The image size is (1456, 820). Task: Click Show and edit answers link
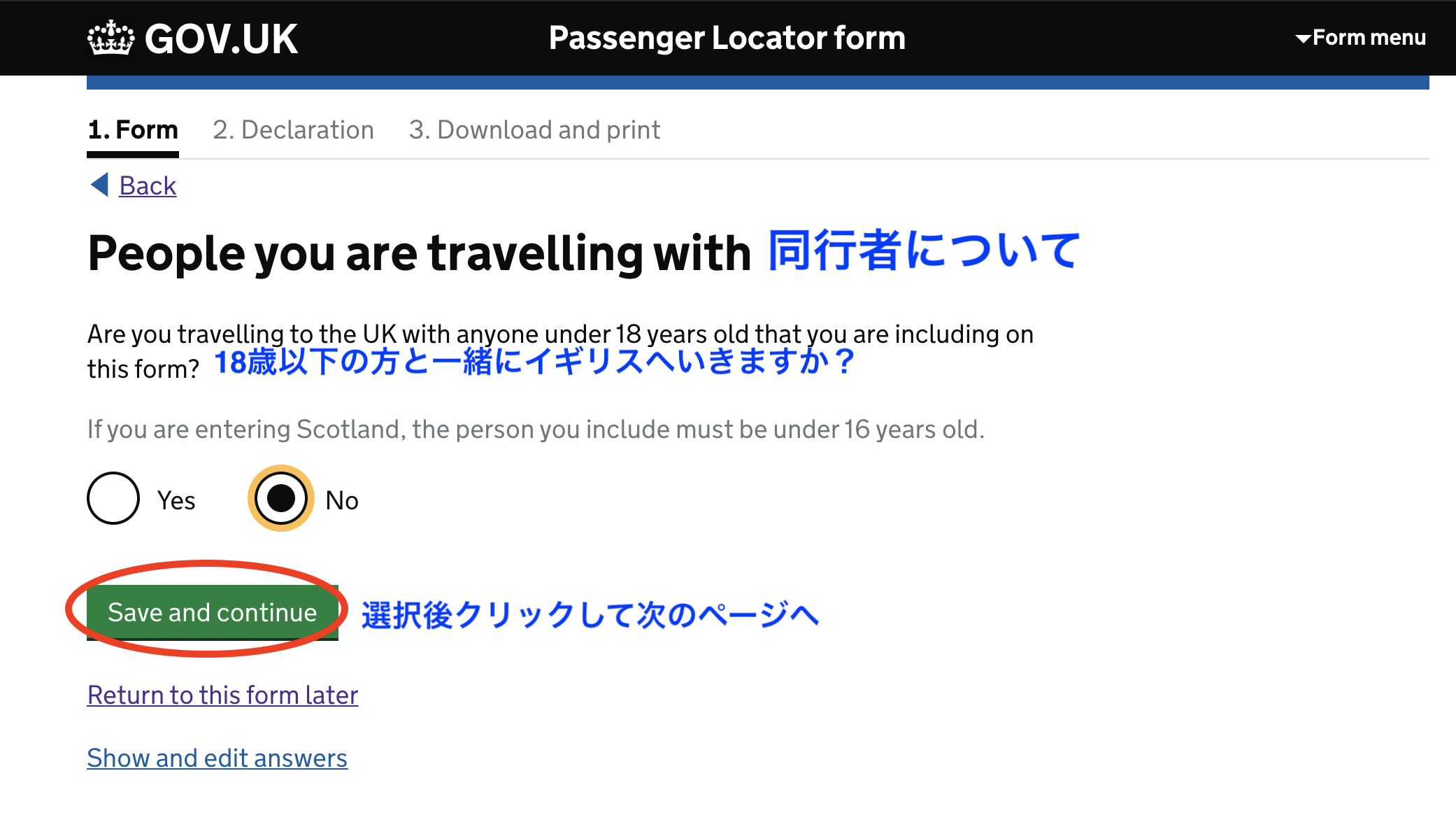(217, 758)
